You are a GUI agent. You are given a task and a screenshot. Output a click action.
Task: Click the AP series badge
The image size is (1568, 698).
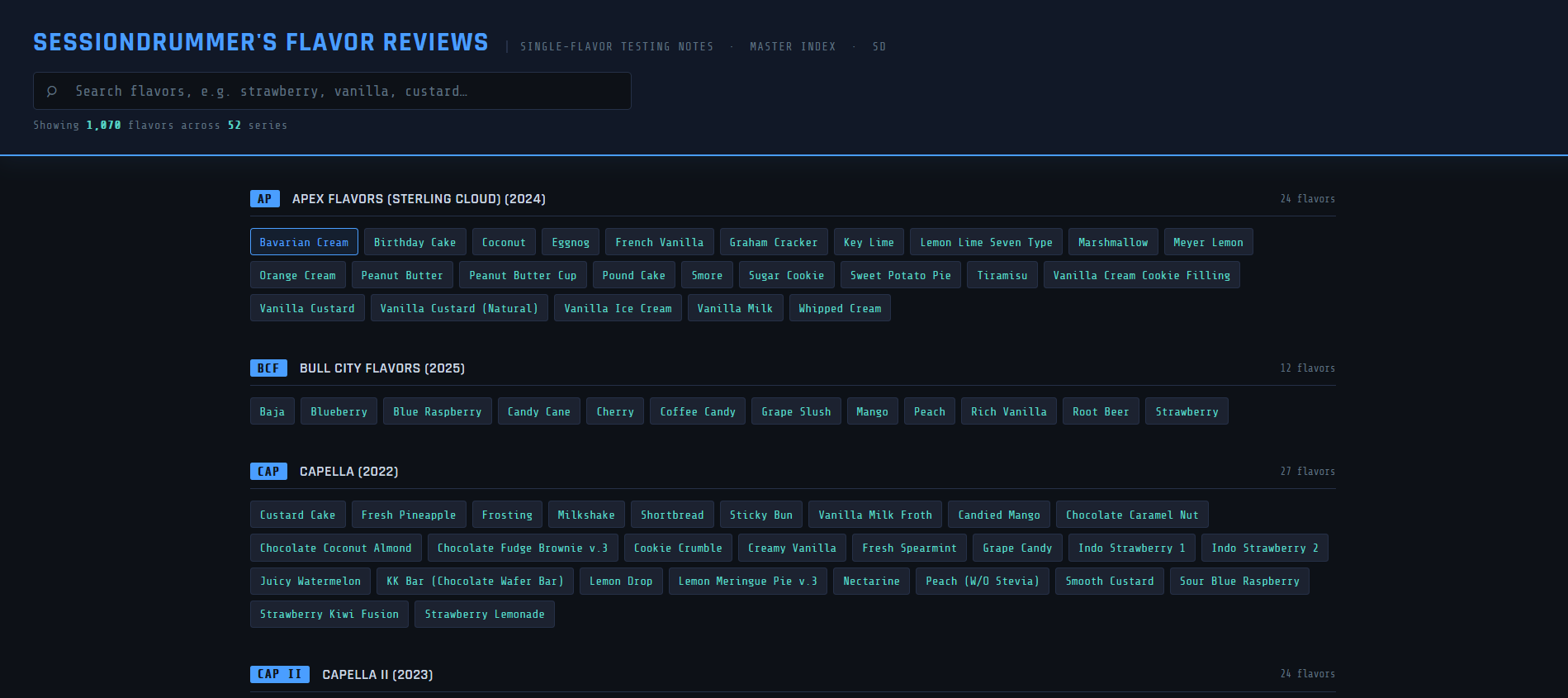click(264, 199)
